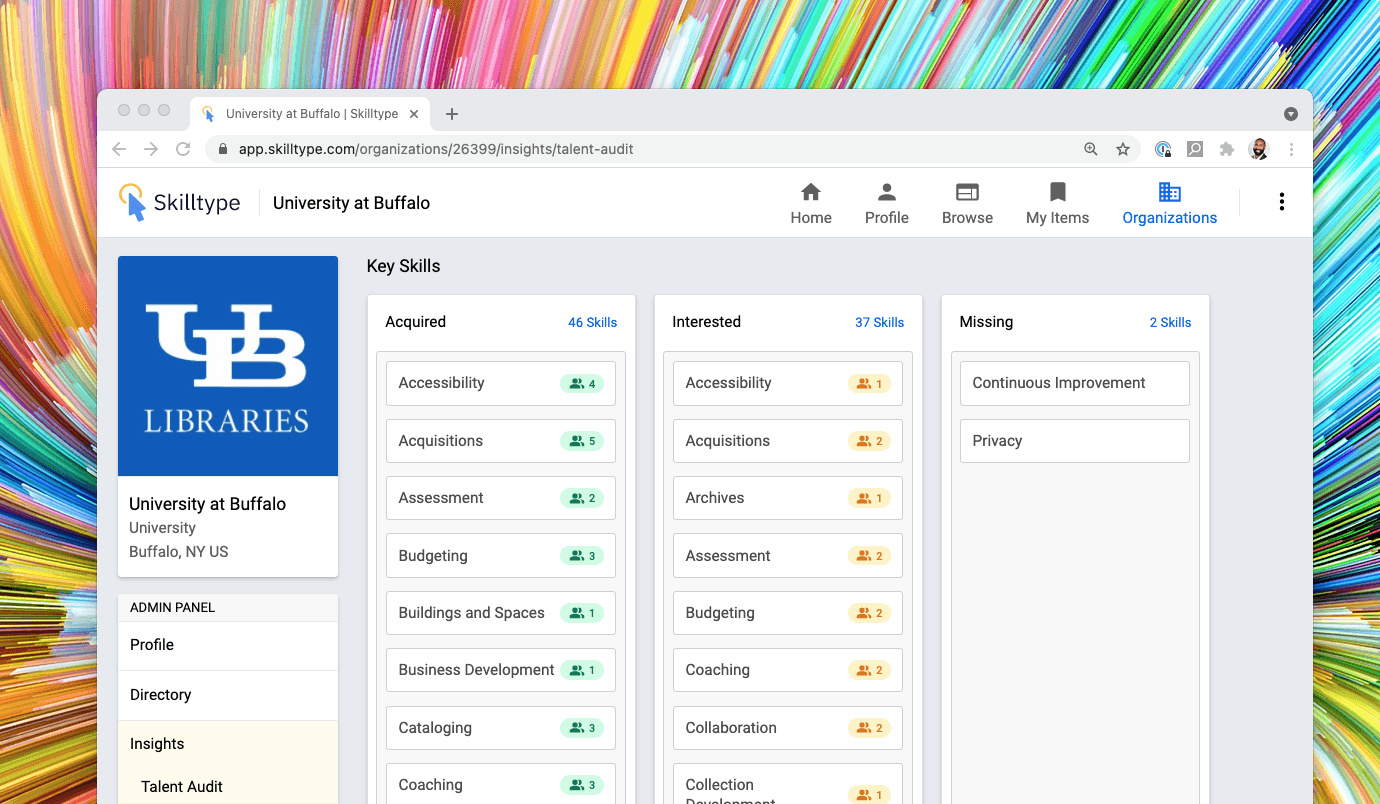Click the 46 Skills link
Screen dimensions: 1380x804
click(x=592, y=322)
